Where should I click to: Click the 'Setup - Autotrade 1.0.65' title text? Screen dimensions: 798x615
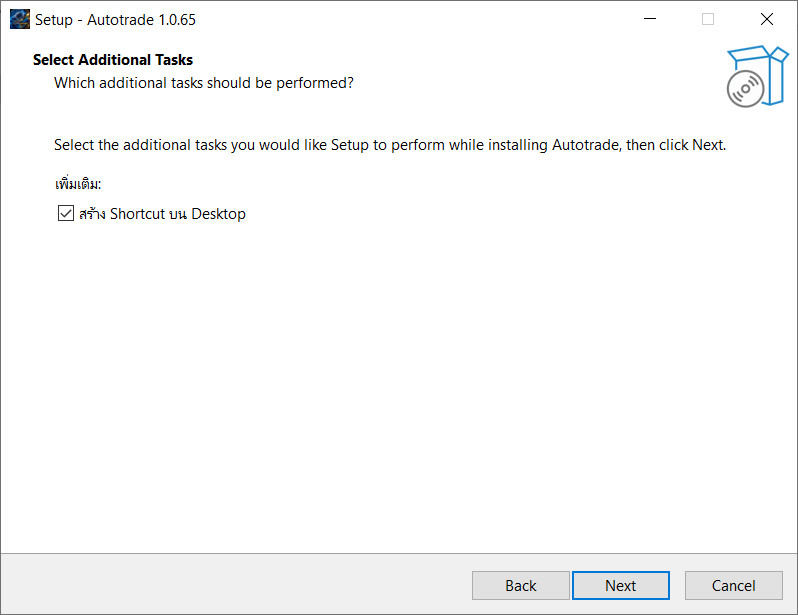point(115,19)
